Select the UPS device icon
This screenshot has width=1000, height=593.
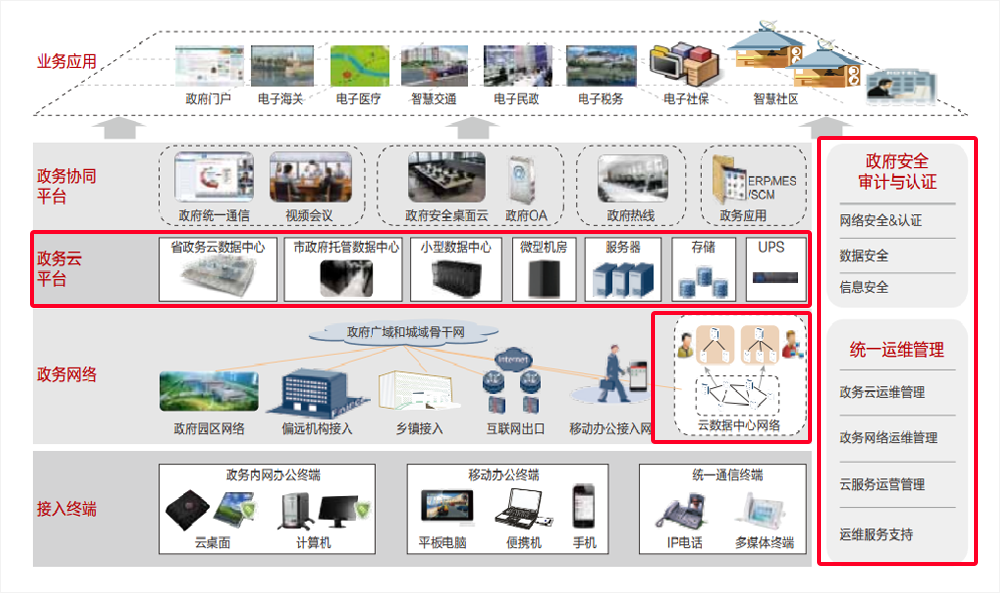(x=776, y=273)
